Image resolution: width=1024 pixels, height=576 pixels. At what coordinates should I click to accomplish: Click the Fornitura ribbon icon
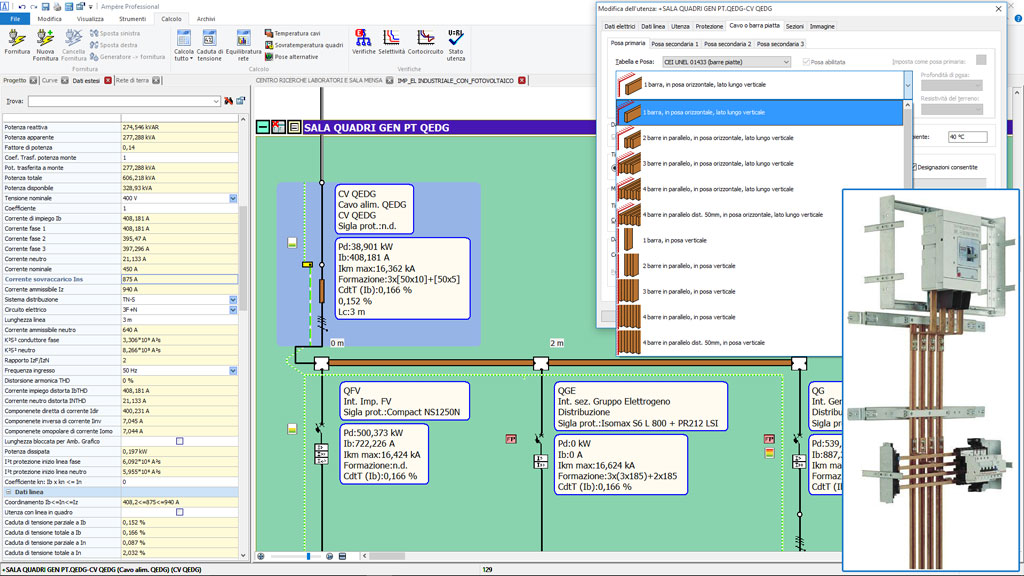17,43
